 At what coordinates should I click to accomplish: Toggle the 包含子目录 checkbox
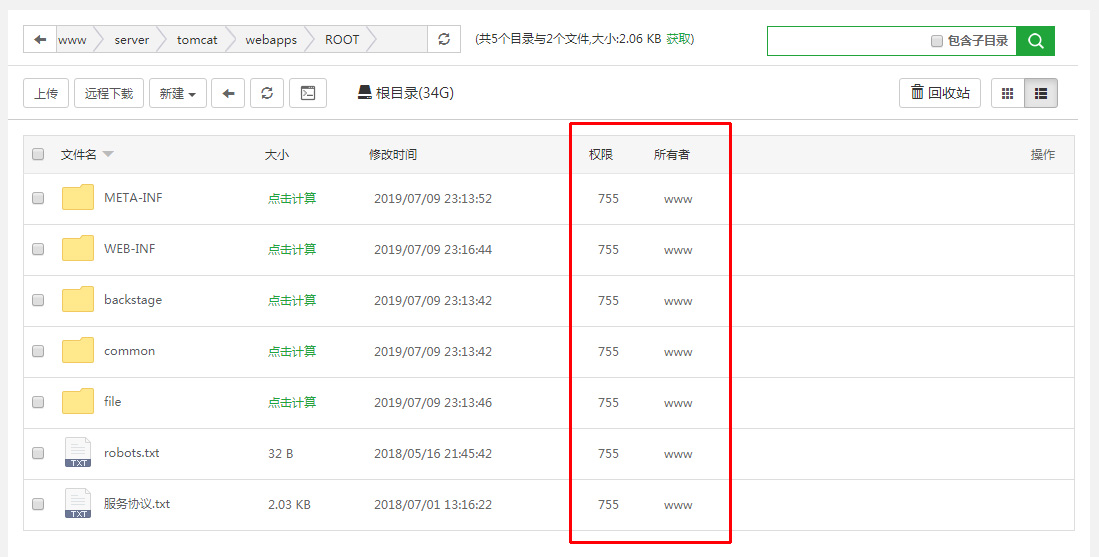(937, 41)
